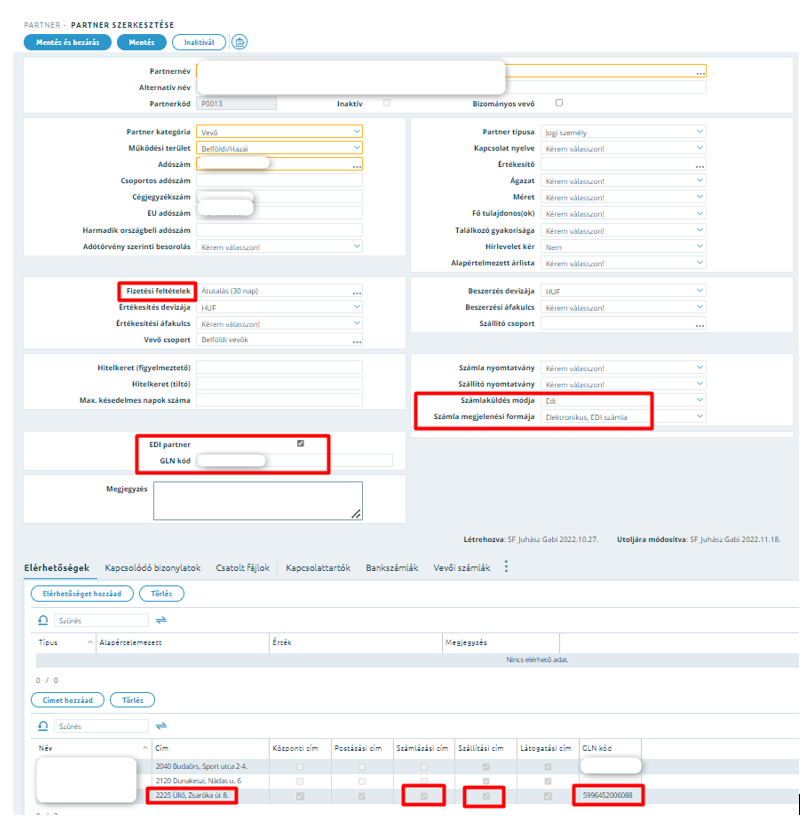
Task: Click the Hitelkeret (figyelmeztető) field
Action: 279,367
